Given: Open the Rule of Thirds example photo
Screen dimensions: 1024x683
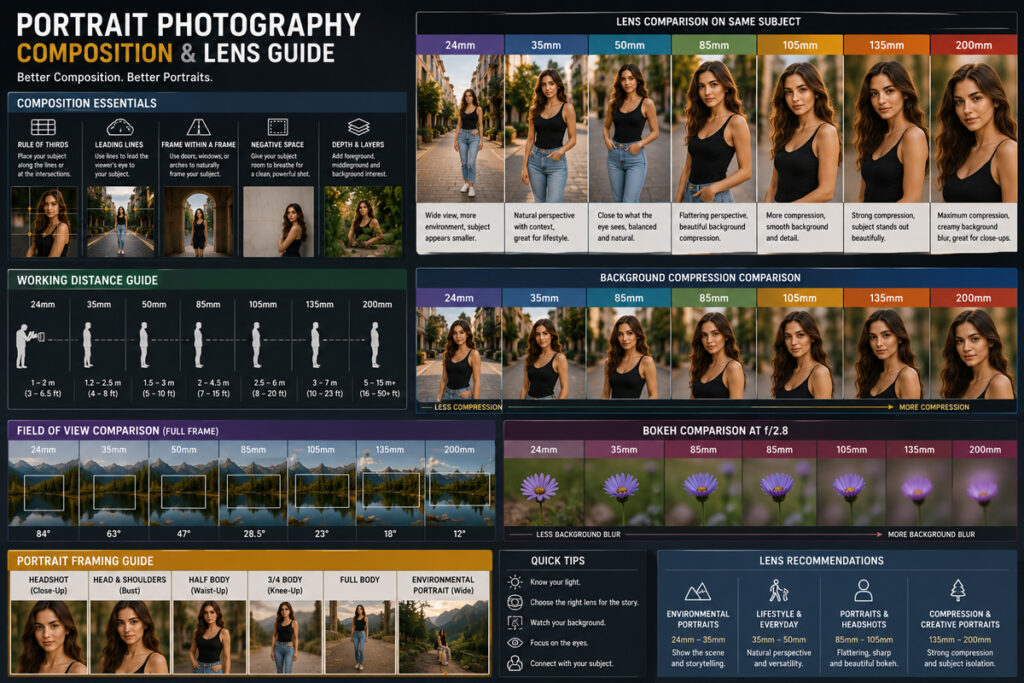Looking at the screenshot, I should pos(44,221).
